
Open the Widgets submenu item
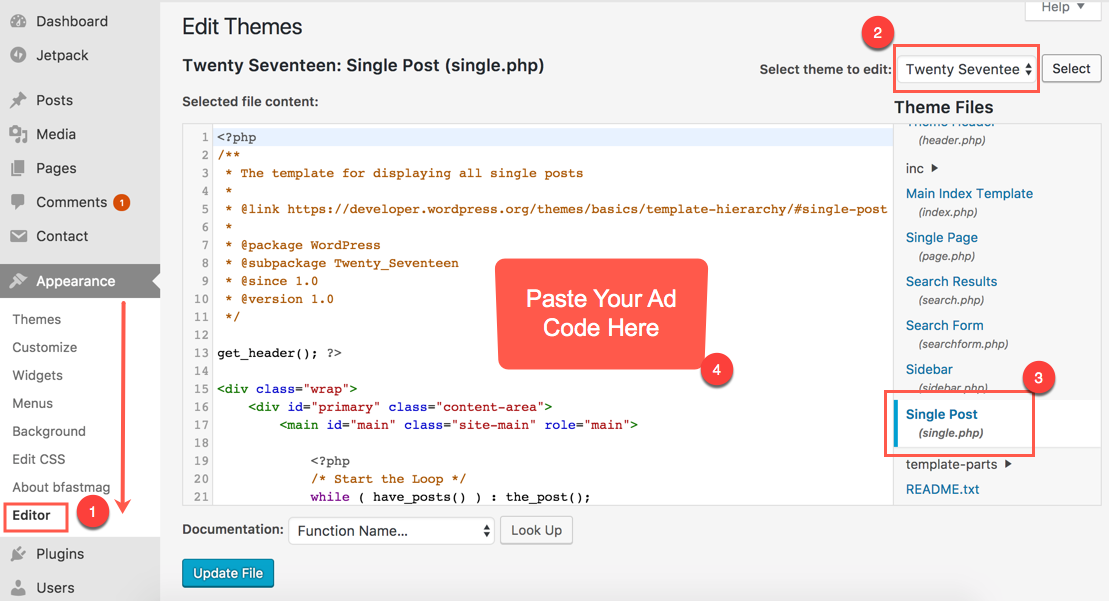[x=37, y=375]
